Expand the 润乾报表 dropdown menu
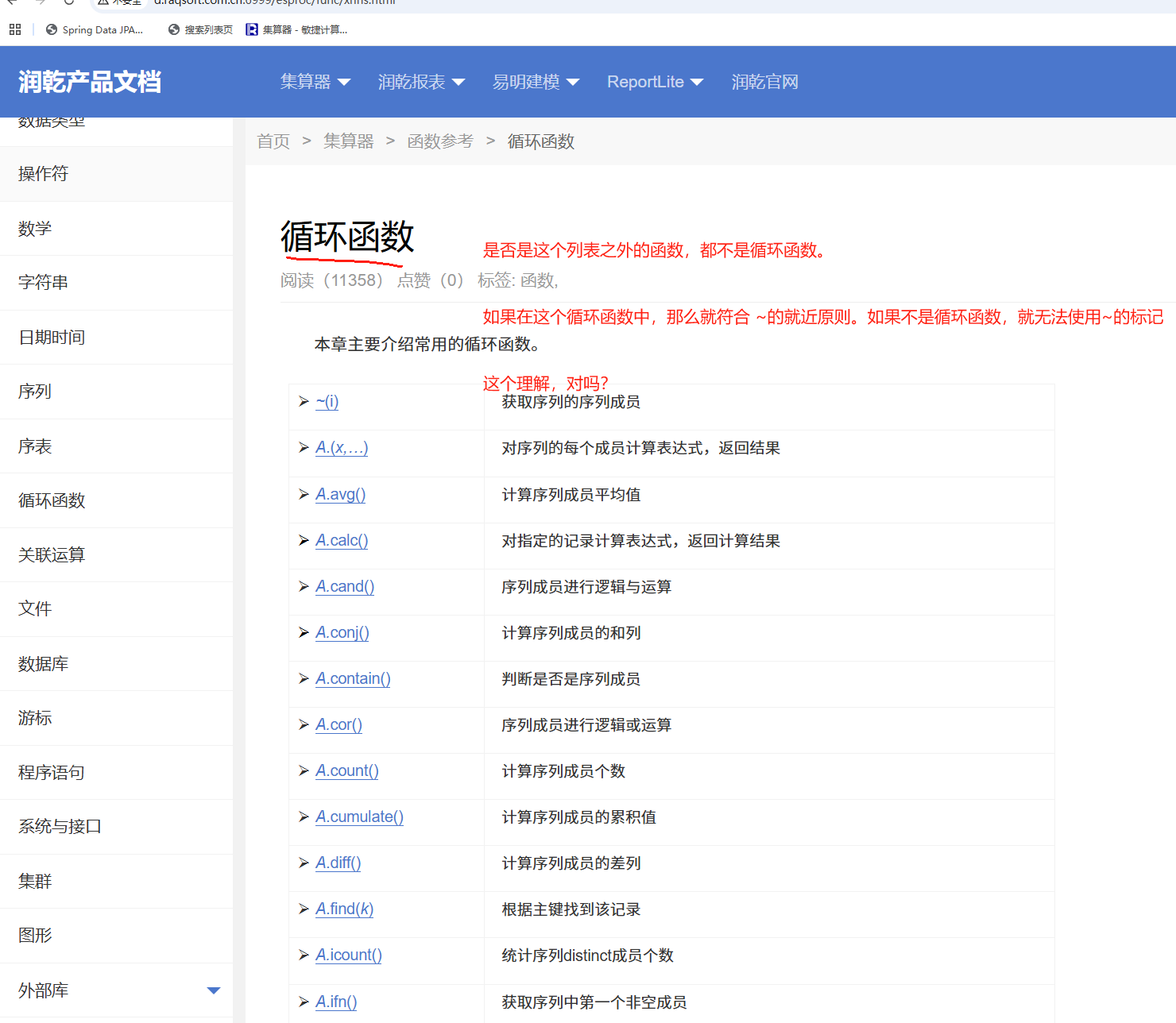Screen dimensions: 1176x1023 pyautogui.click(x=421, y=82)
